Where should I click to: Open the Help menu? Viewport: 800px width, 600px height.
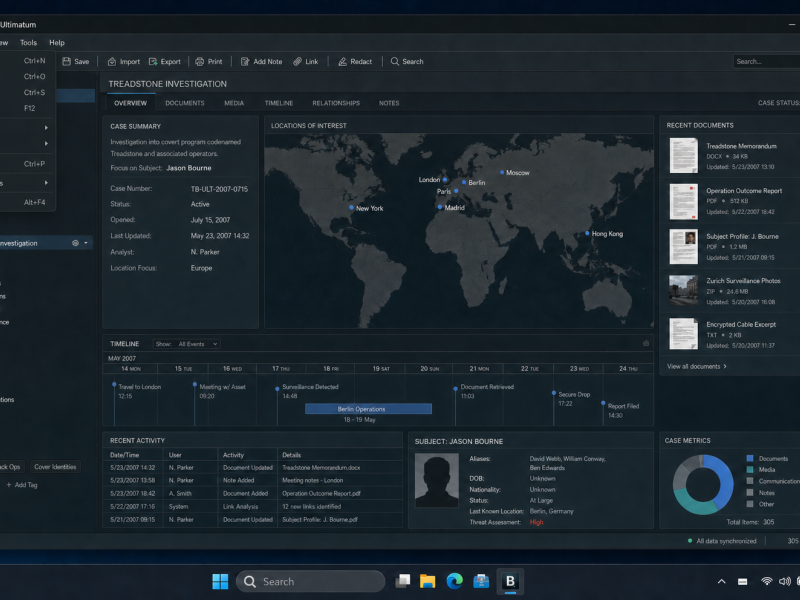click(x=57, y=43)
